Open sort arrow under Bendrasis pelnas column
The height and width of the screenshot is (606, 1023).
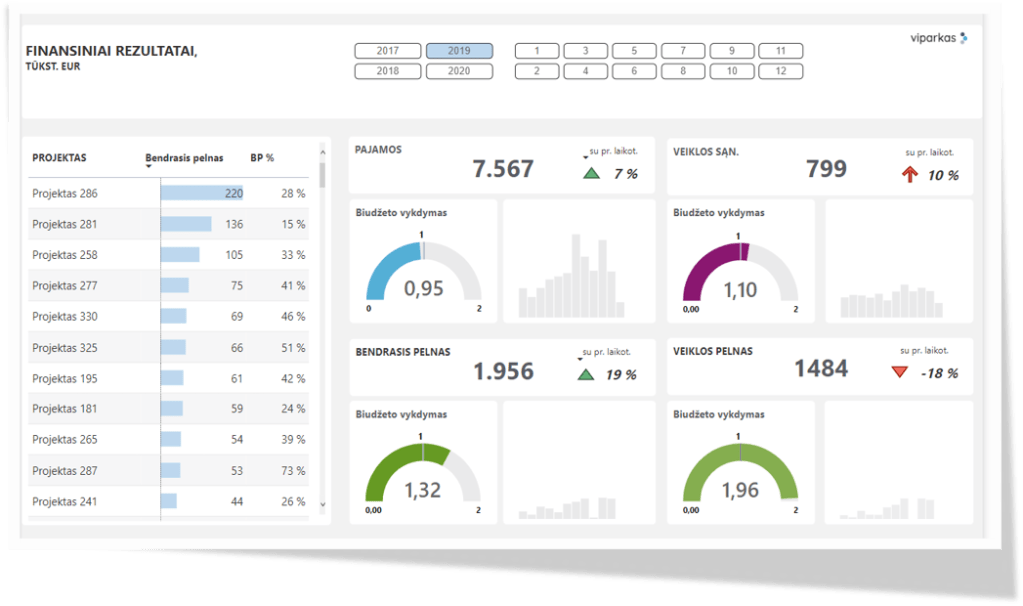[149, 167]
